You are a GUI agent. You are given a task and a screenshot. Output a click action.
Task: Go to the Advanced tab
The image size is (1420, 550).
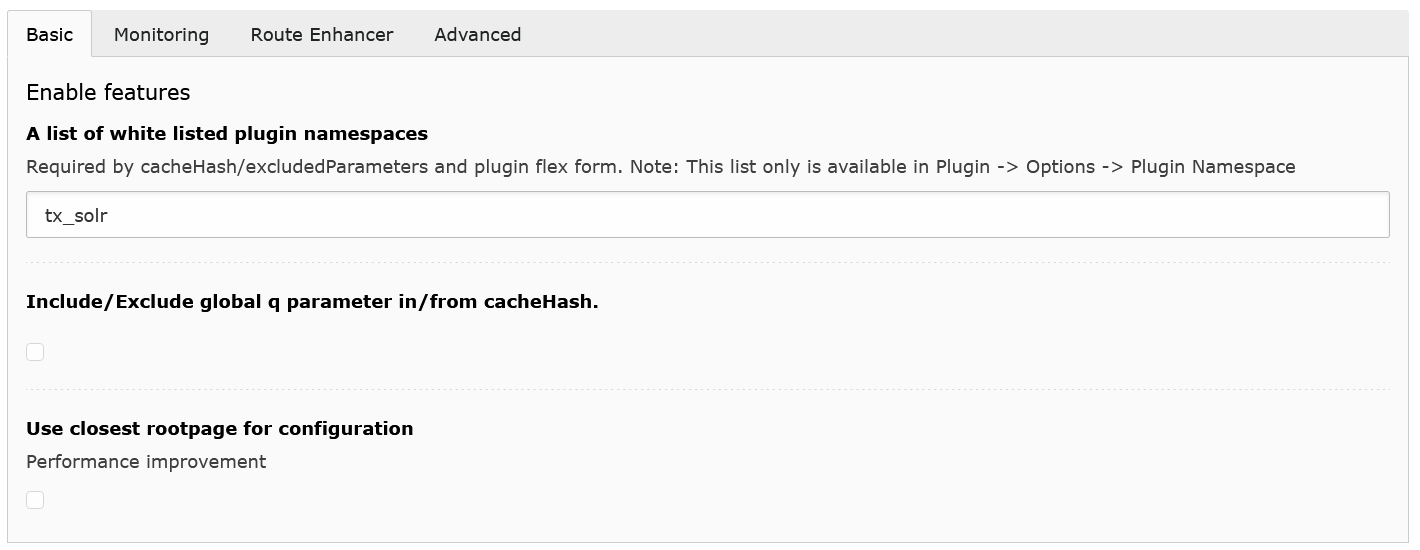click(477, 34)
